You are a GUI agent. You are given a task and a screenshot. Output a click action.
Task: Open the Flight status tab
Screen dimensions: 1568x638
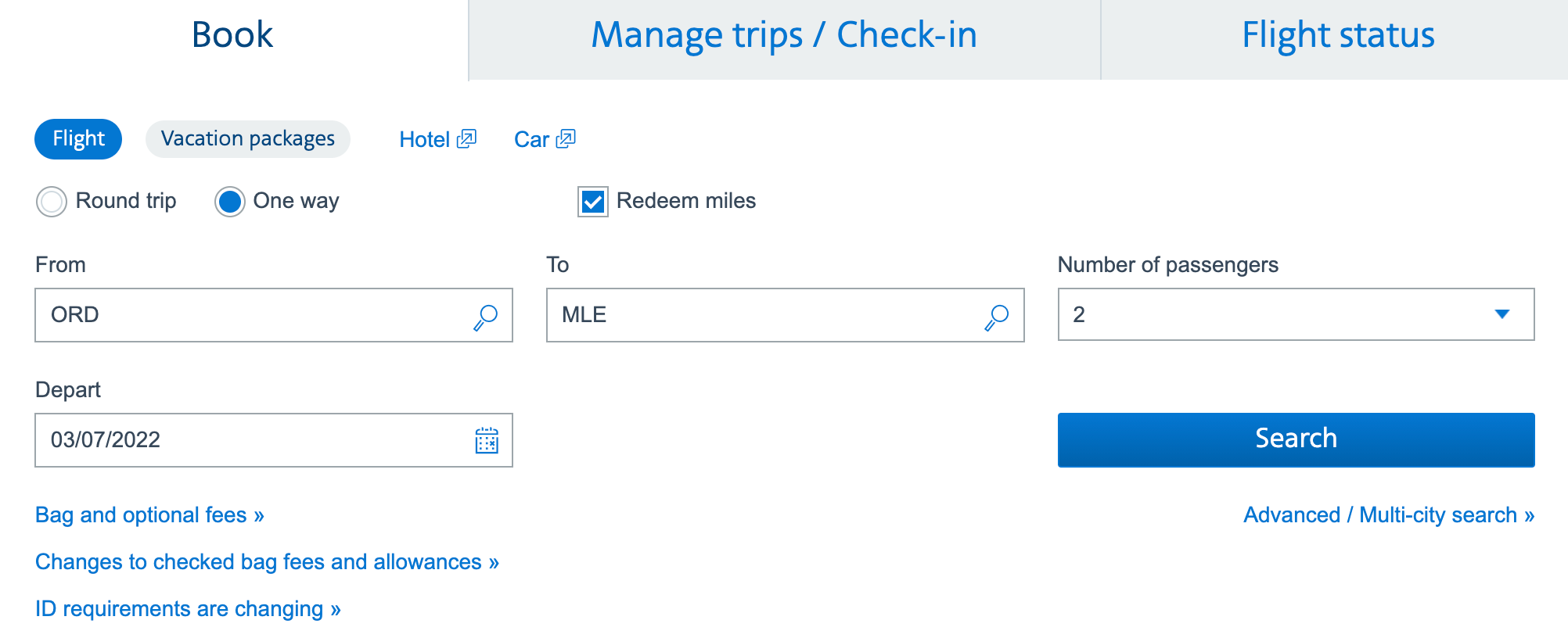[1338, 36]
